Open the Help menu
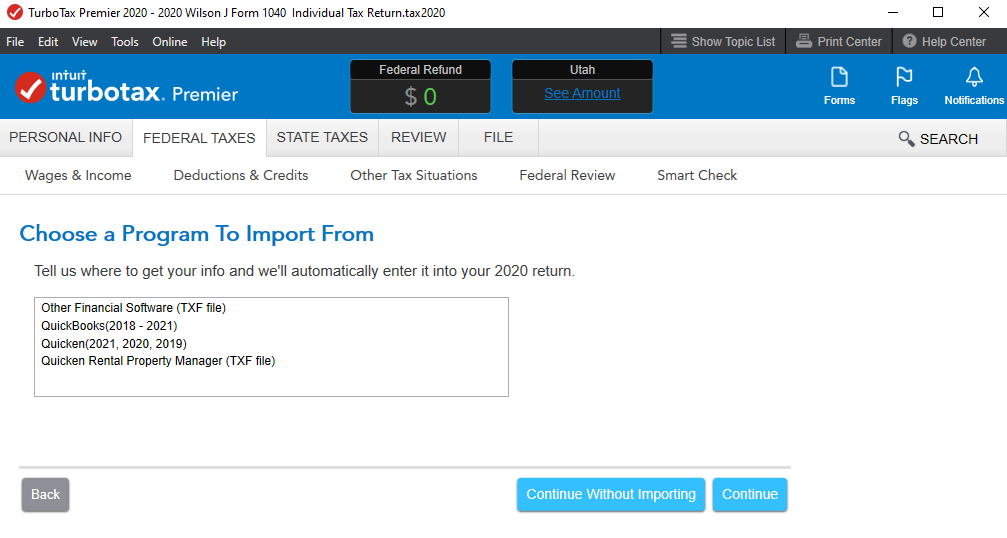The image size is (1007, 538). coord(213,42)
